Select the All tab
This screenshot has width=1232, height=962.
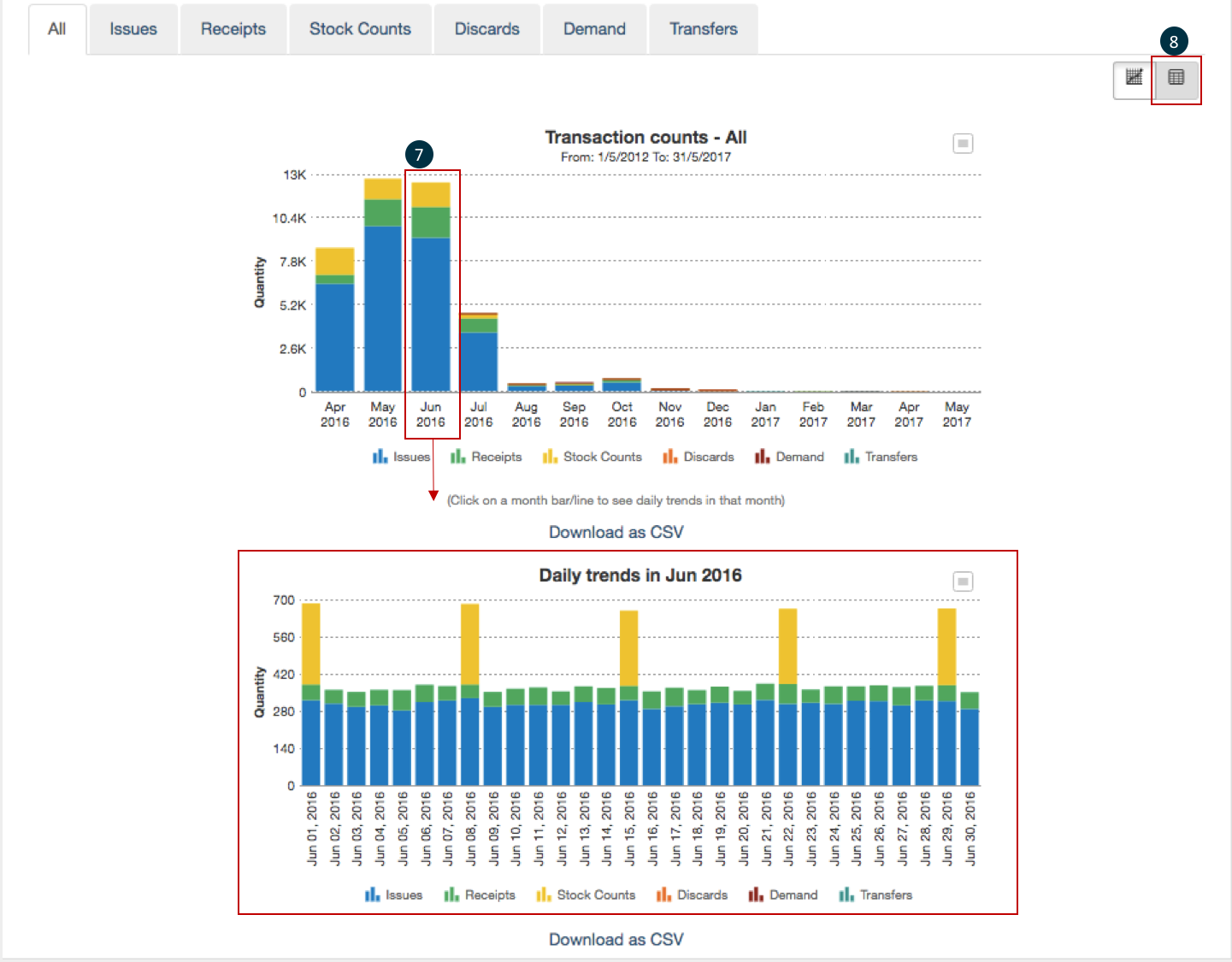tap(57, 29)
